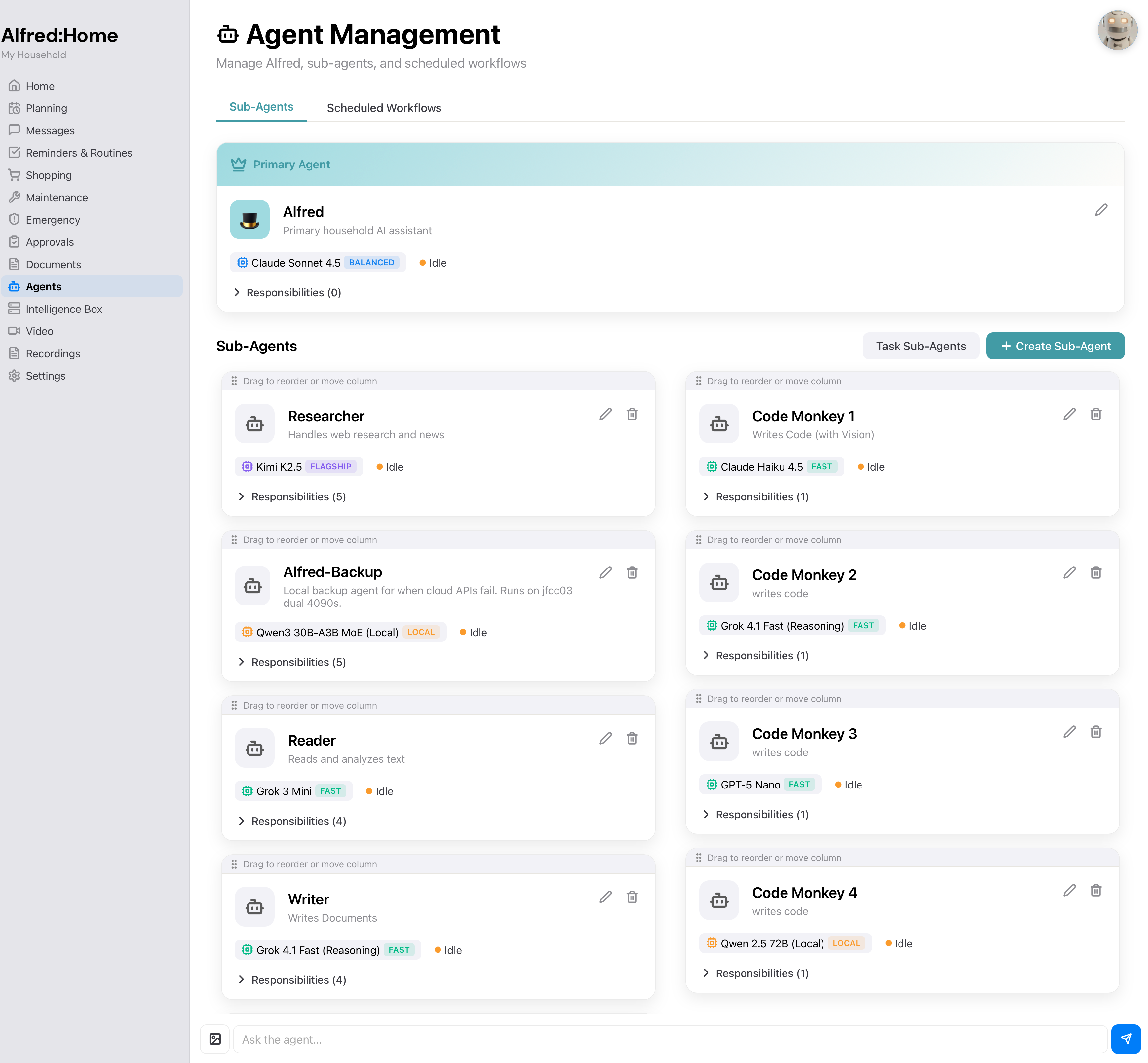Click the Create Sub-Agent button
The width and height of the screenshot is (1148, 1063).
(1055, 346)
